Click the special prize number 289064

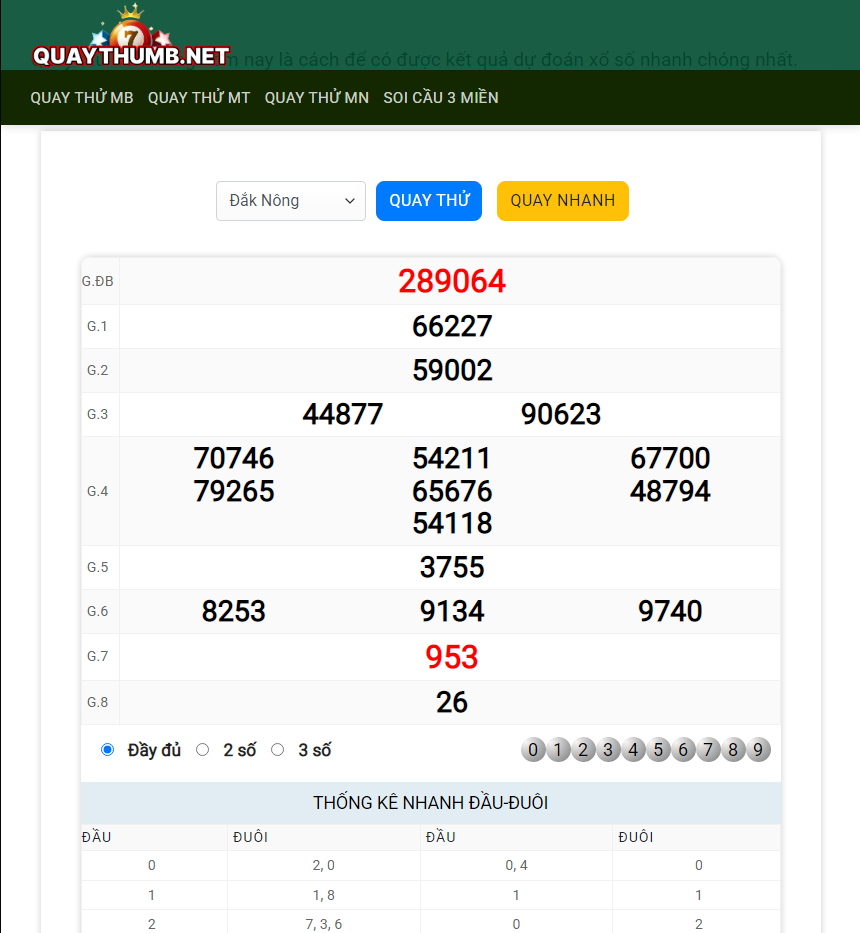click(452, 282)
